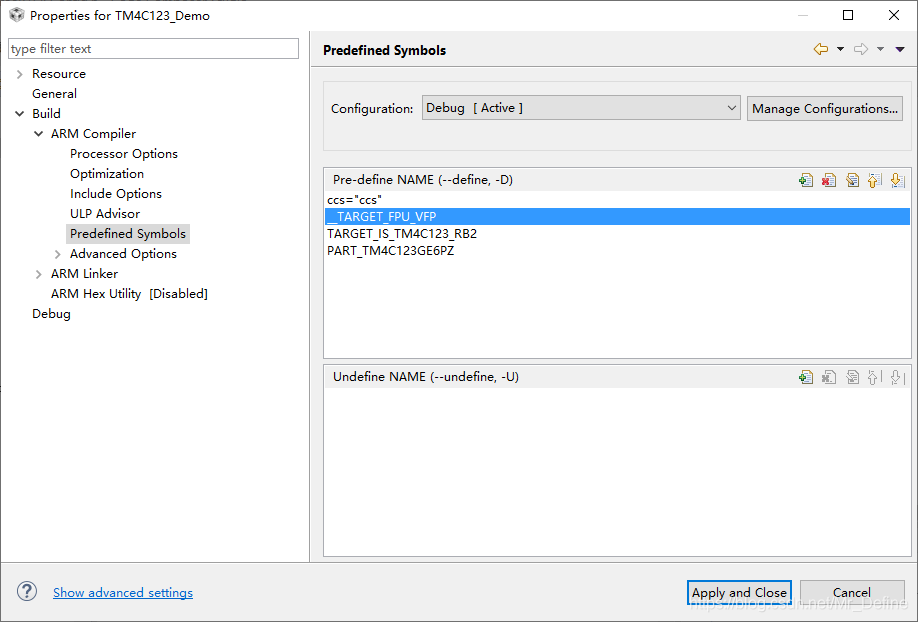Edit the selected pre-define symbol
The width and height of the screenshot is (918, 622).
(852, 180)
